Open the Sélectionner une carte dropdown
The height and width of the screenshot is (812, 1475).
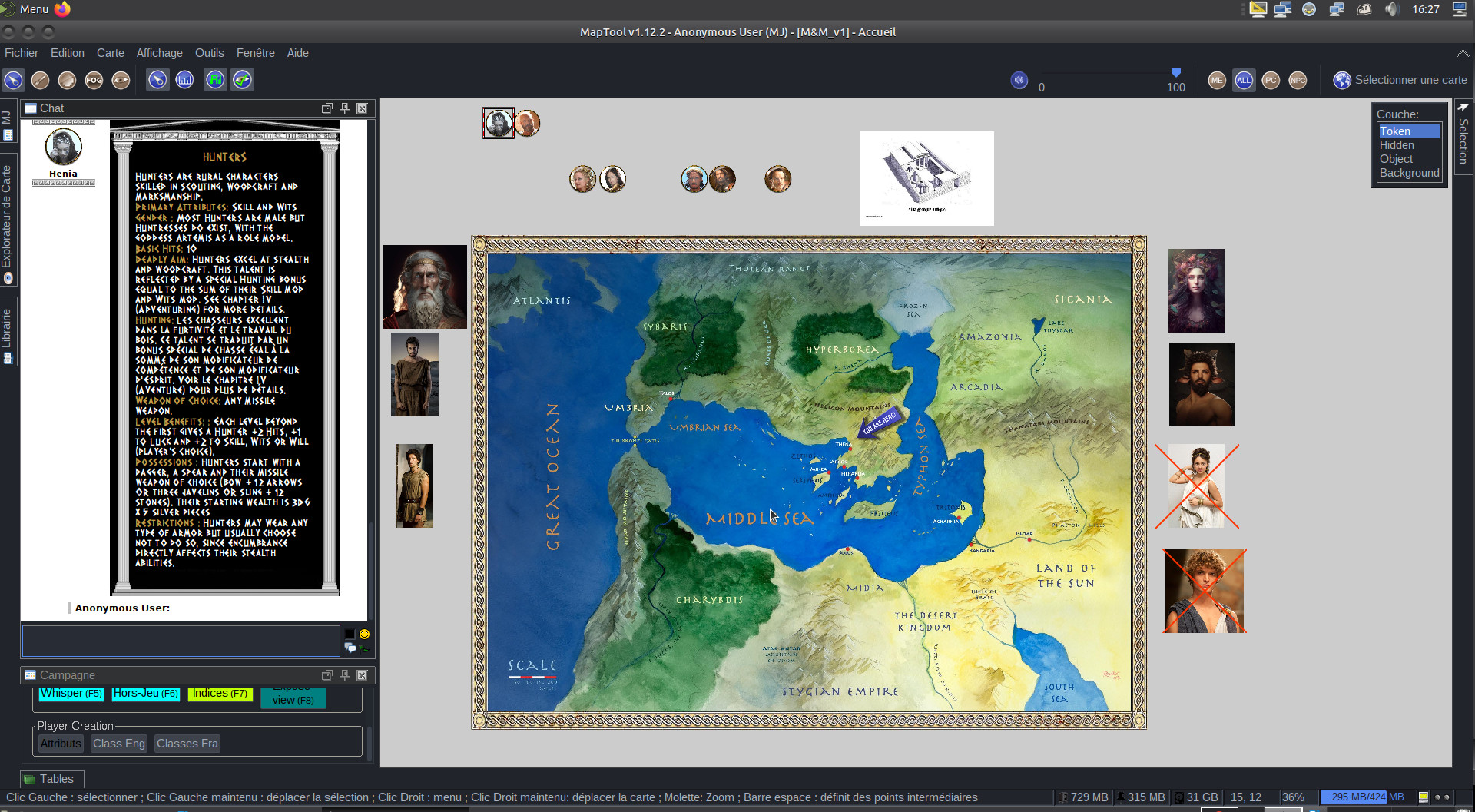click(x=1410, y=80)
